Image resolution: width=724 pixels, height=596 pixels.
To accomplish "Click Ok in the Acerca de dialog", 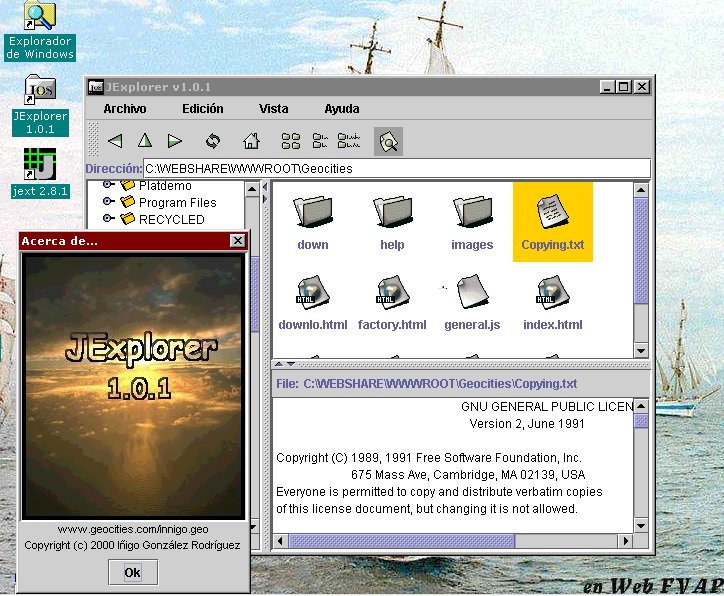I will (x=133, y=572).
